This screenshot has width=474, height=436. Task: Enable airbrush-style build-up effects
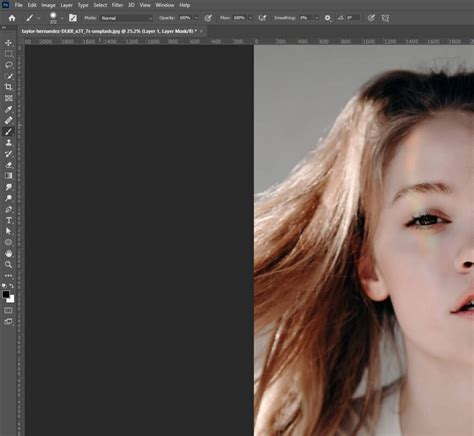pos(263,18)
